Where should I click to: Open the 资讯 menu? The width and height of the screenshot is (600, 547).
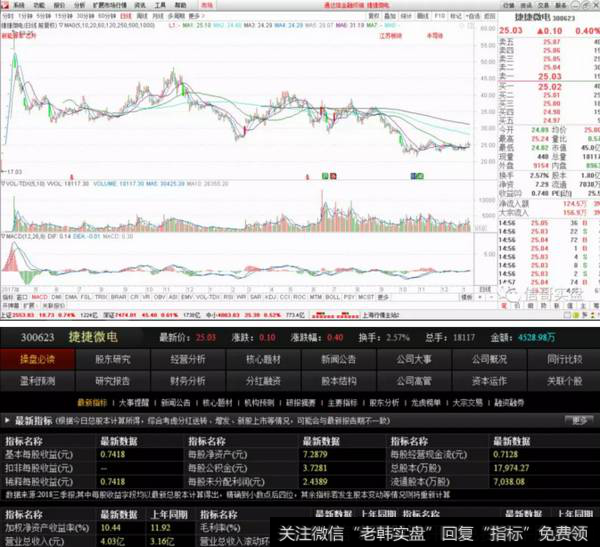pos(140,5)
